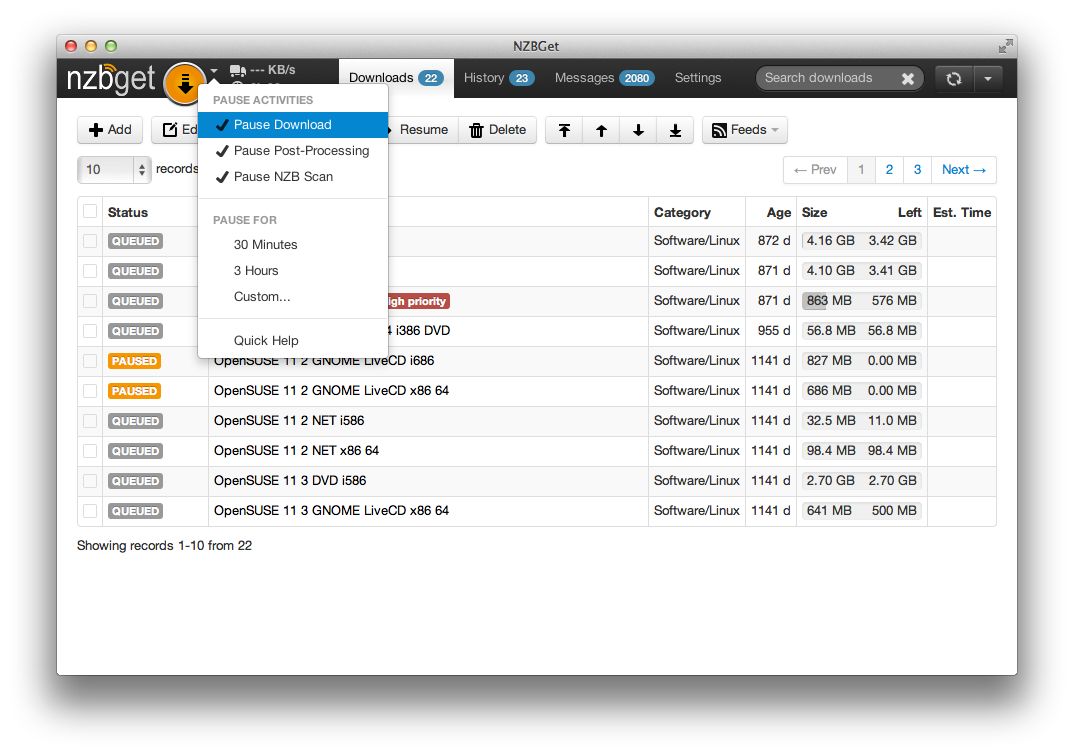Go to page 3 of downloads

click(x=917, y=170)
